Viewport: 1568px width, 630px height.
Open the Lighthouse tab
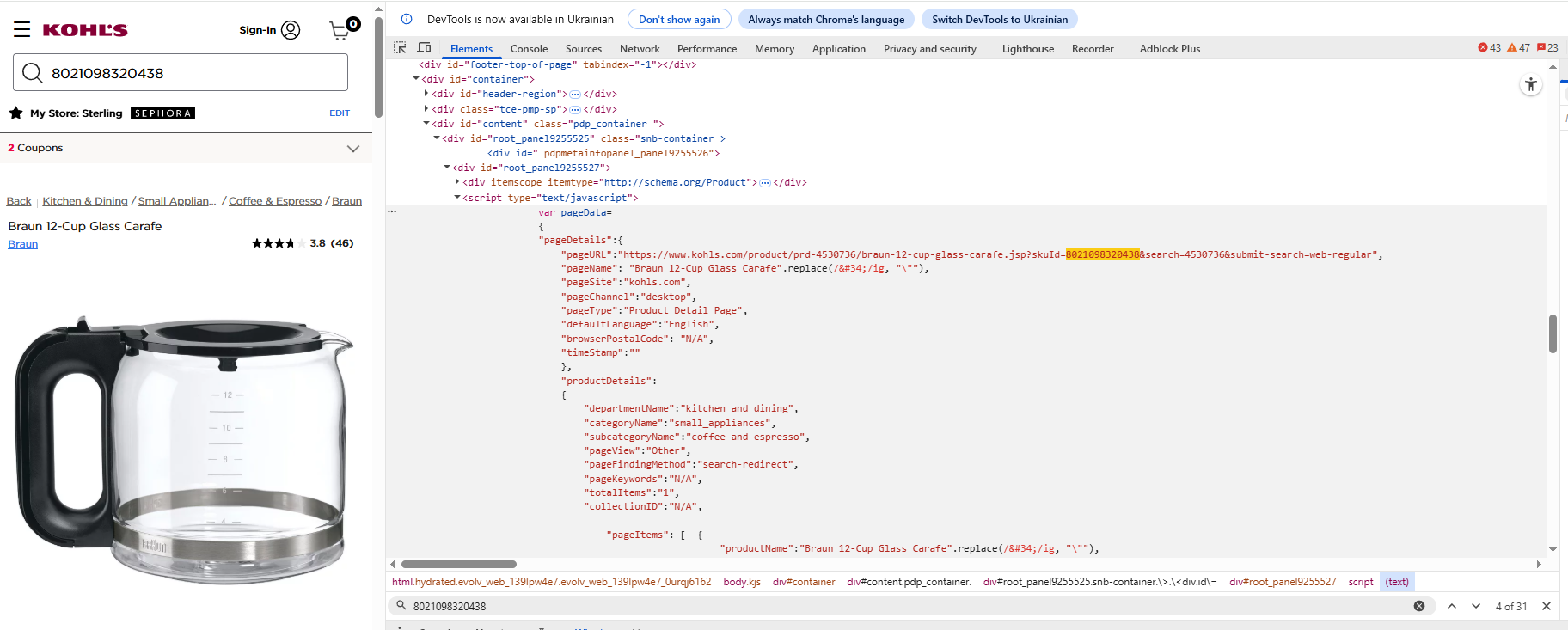tap(1028, 49)
